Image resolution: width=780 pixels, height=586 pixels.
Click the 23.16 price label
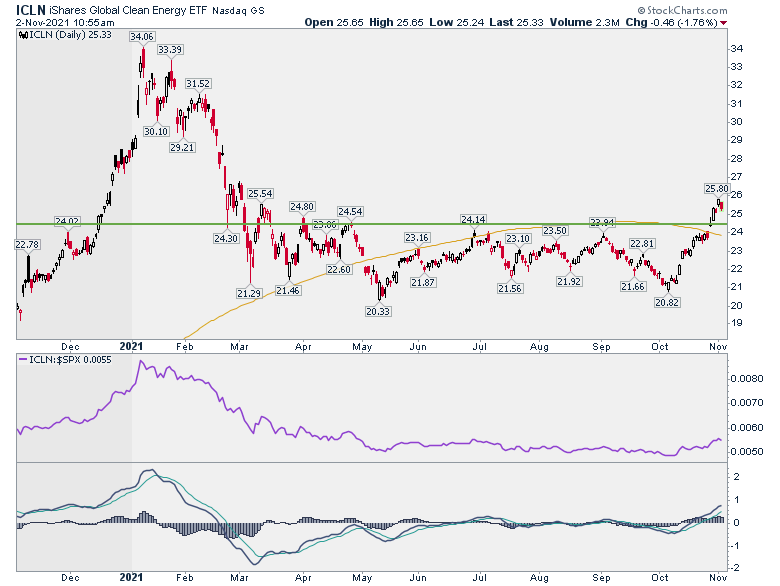[x=417, y=237]
